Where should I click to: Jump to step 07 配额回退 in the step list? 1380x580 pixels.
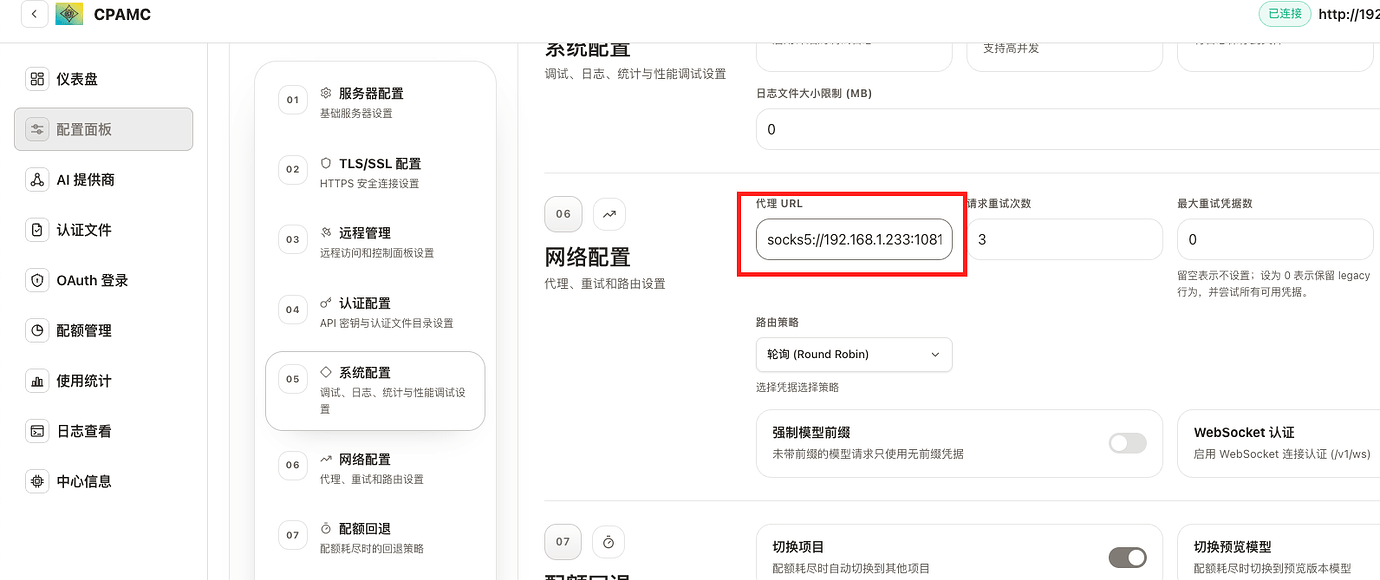[x=375, y=537]
